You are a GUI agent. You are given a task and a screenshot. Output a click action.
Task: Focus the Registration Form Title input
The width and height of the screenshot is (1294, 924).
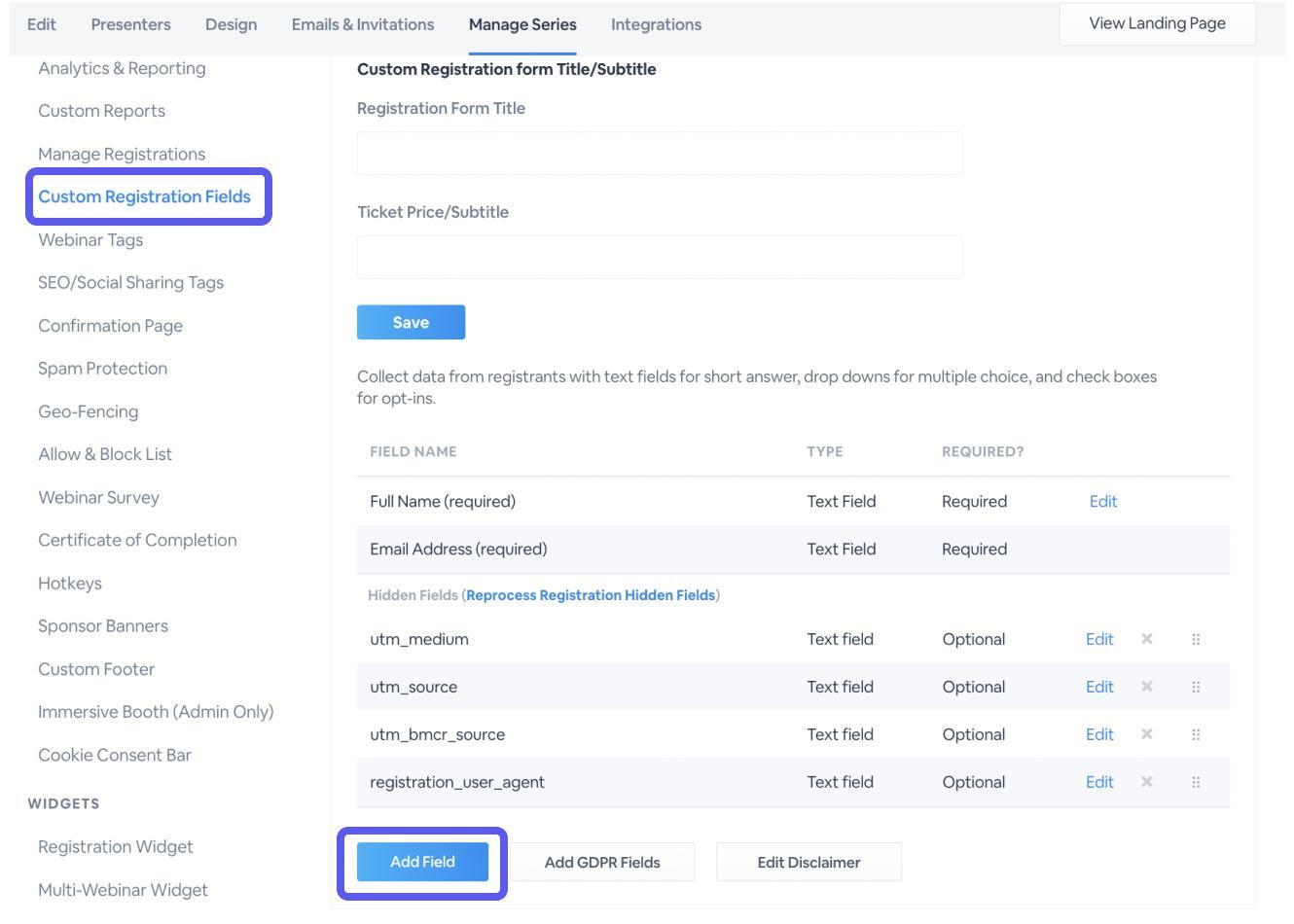click(660, 154)
